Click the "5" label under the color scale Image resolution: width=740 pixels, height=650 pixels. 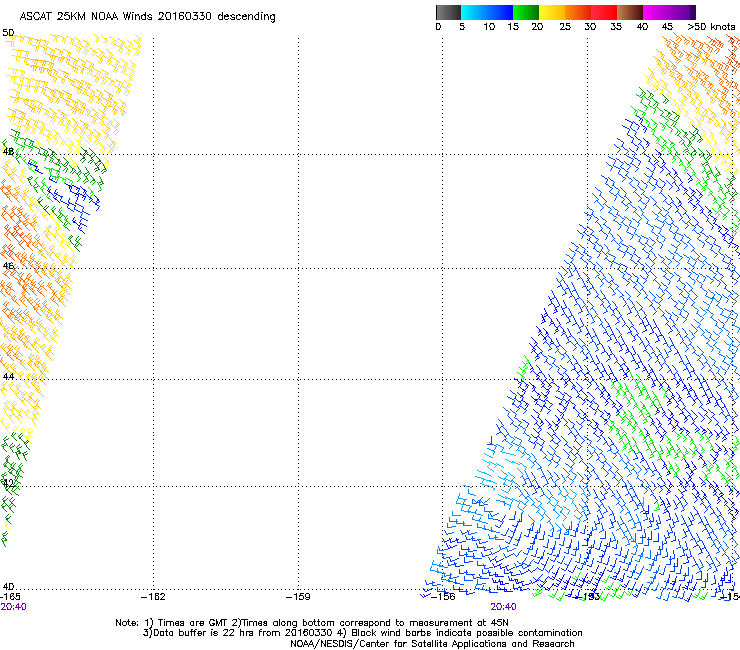coord(462,27)
